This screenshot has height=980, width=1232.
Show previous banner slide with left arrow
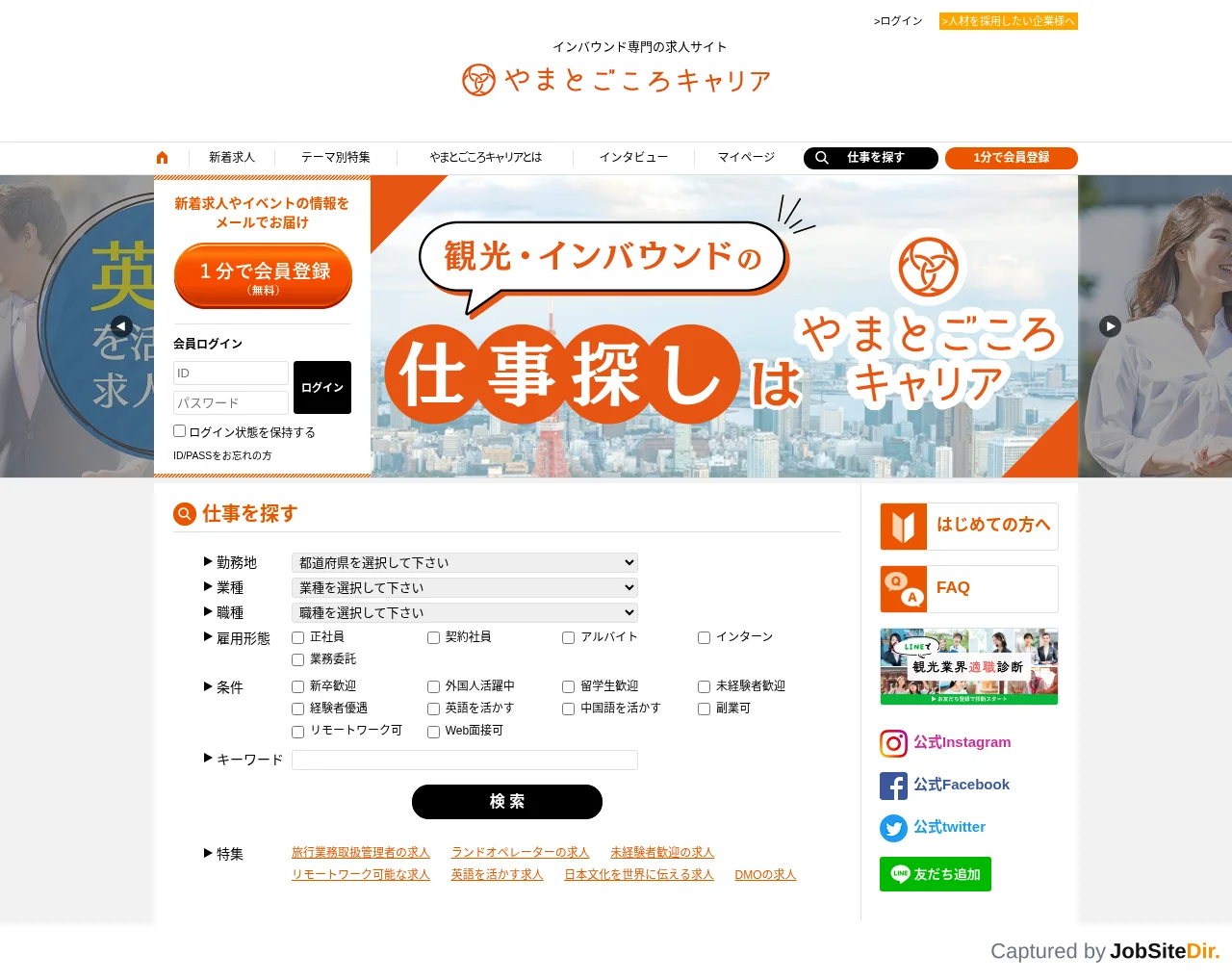coord(121,326)
